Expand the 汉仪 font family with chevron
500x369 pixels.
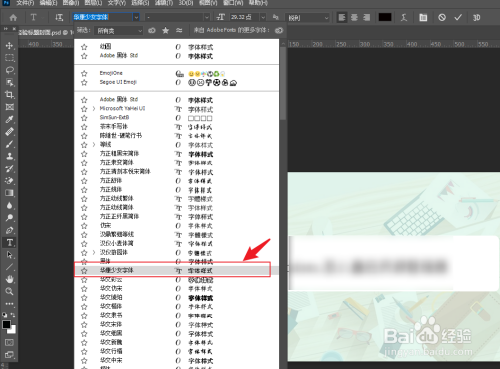tap(94, 252)
